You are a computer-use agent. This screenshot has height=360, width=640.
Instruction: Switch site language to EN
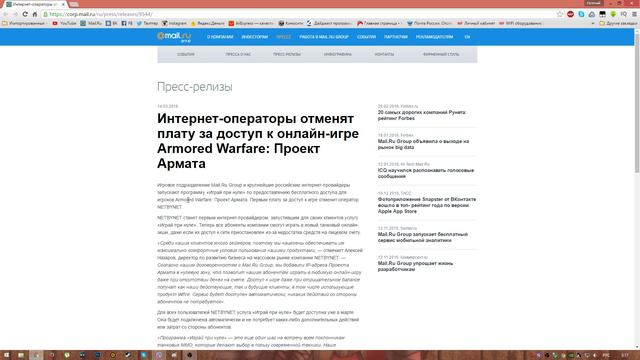467,37
